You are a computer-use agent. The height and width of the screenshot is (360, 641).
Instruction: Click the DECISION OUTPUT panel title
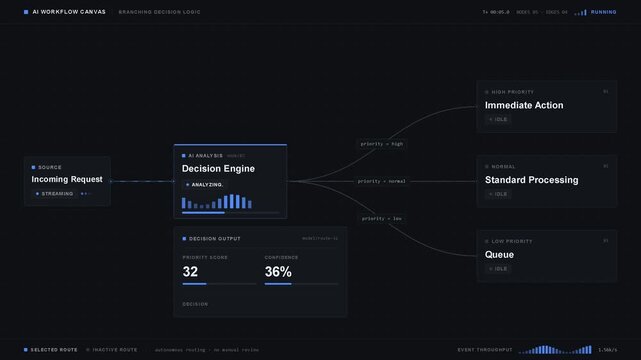(x=215, y=239)
